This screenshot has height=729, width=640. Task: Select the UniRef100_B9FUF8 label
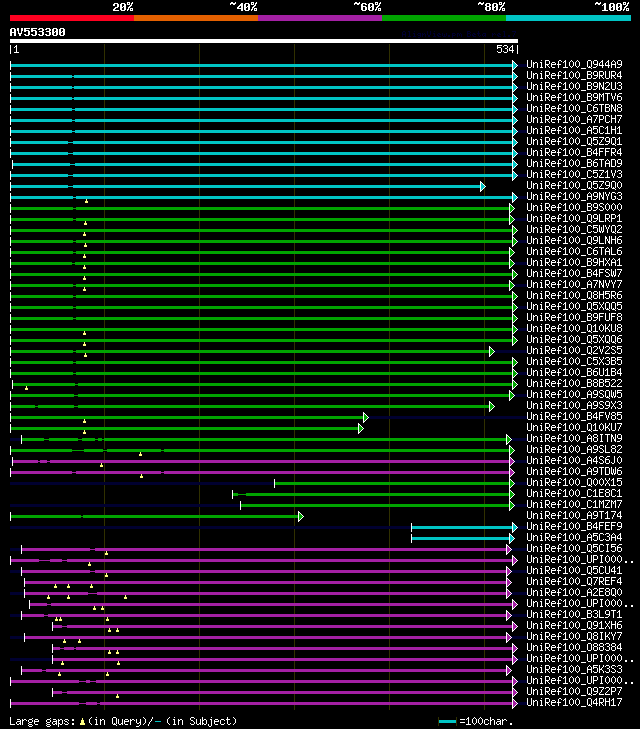tap(574, 318)
